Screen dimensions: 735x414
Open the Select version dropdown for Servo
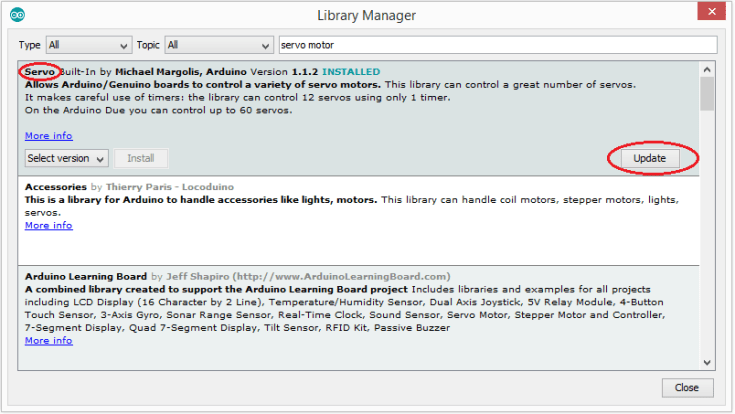pos(67,158)
